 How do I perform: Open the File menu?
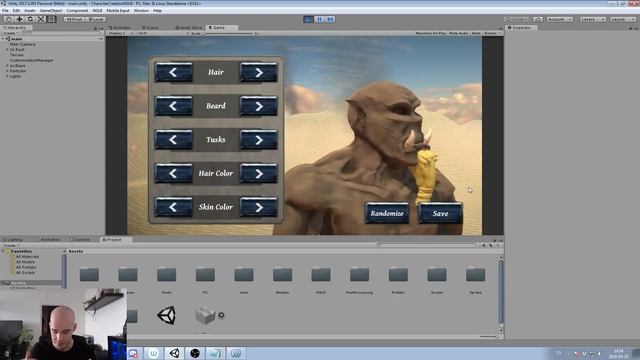pos(5,11)
